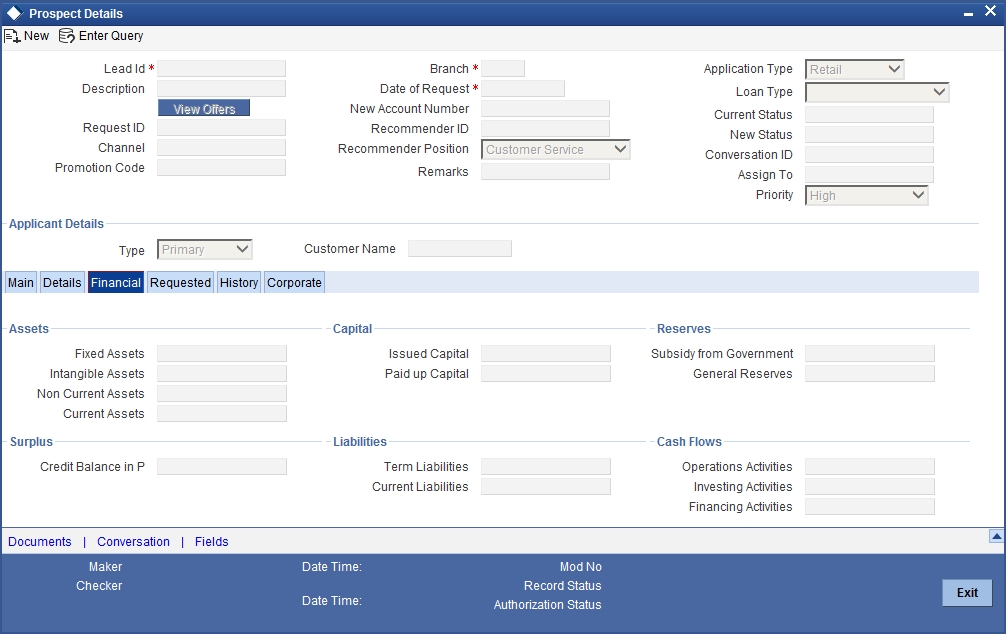
Task: Open the Loan Type dropdown
Action: 877,92
